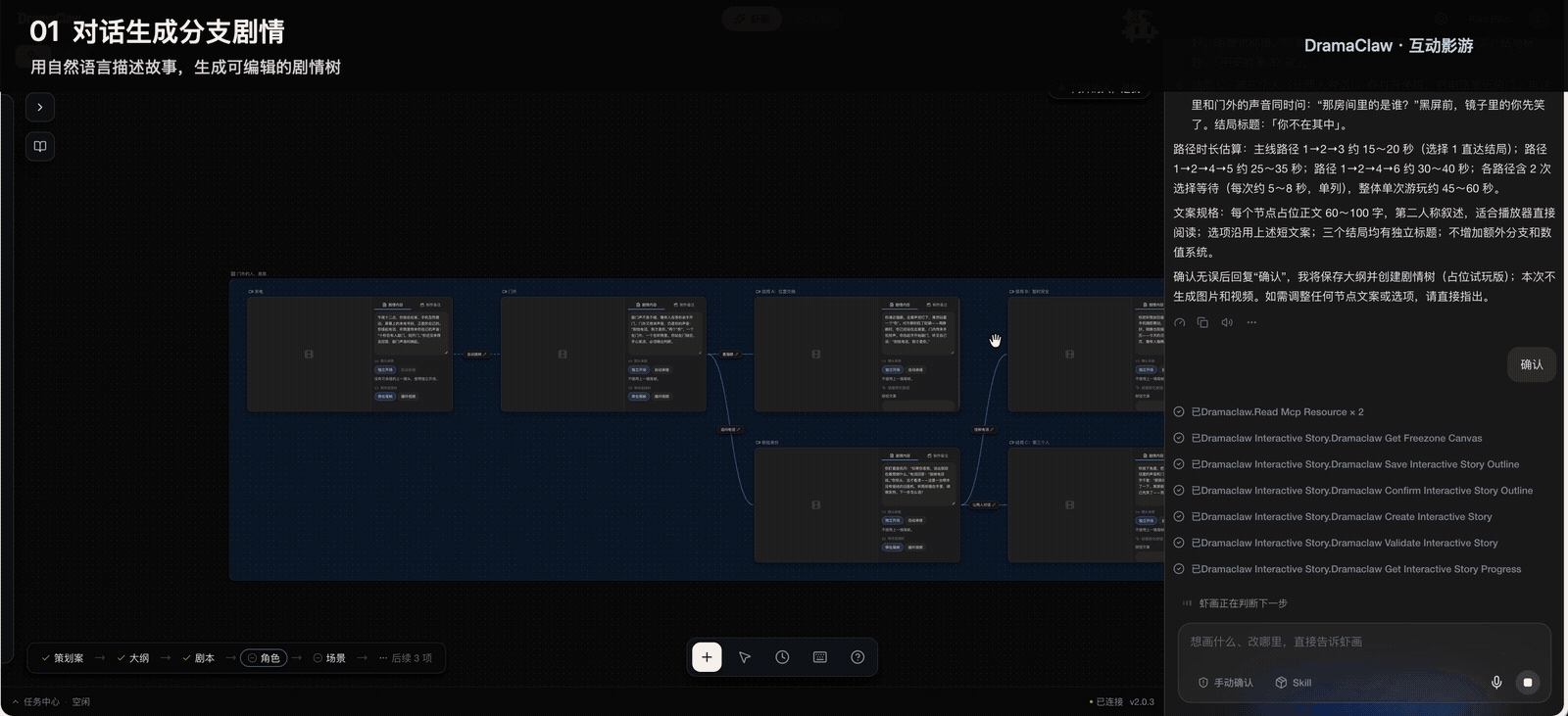Image resolution: width=1568 pixels, height=716 pixels.
Task: Open the keyboard shortcuts icon
Action: tap(820, 657)
